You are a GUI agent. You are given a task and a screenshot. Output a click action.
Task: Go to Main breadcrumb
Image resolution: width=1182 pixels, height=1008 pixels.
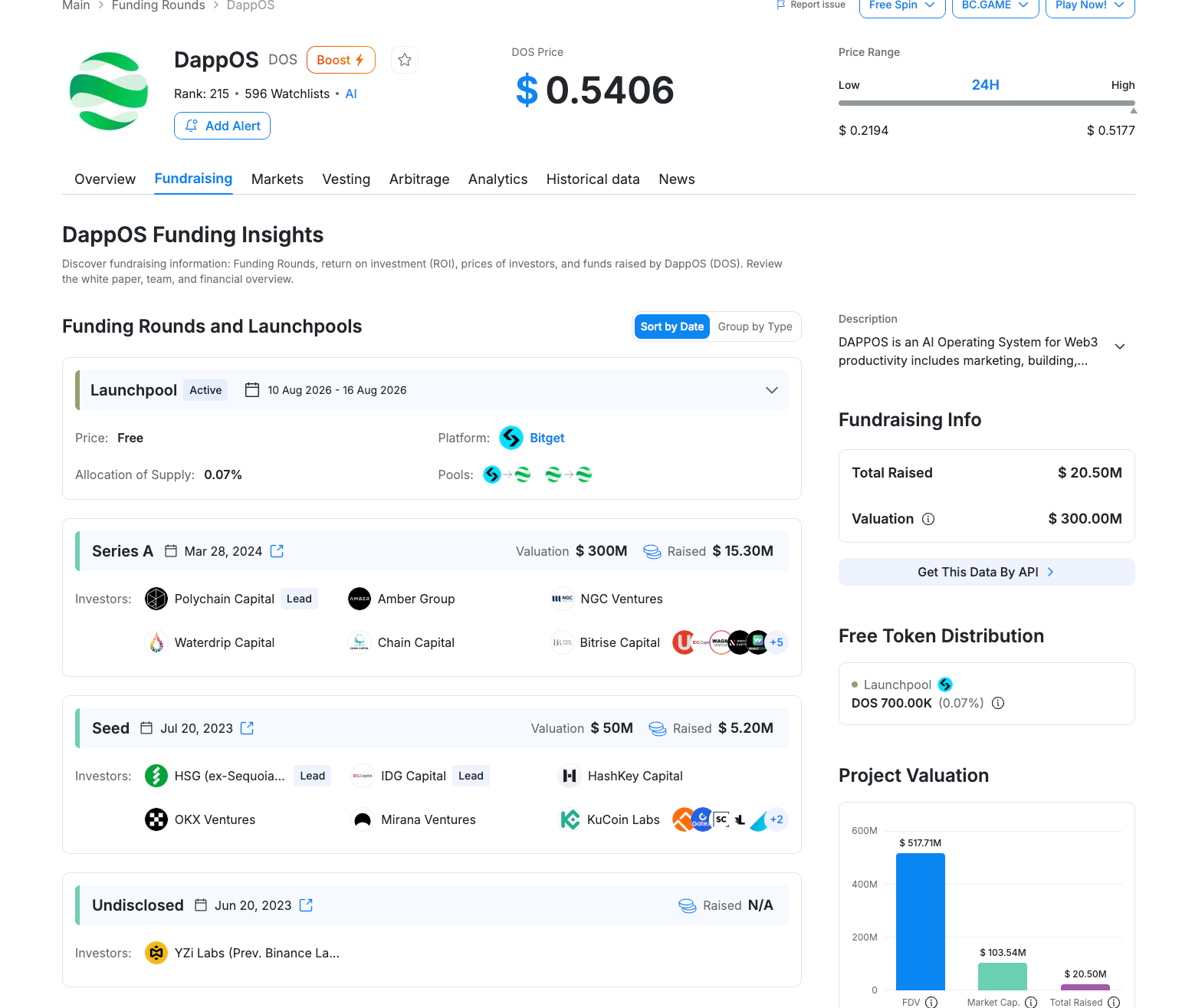pyautogui.click(x=76, y=5)
